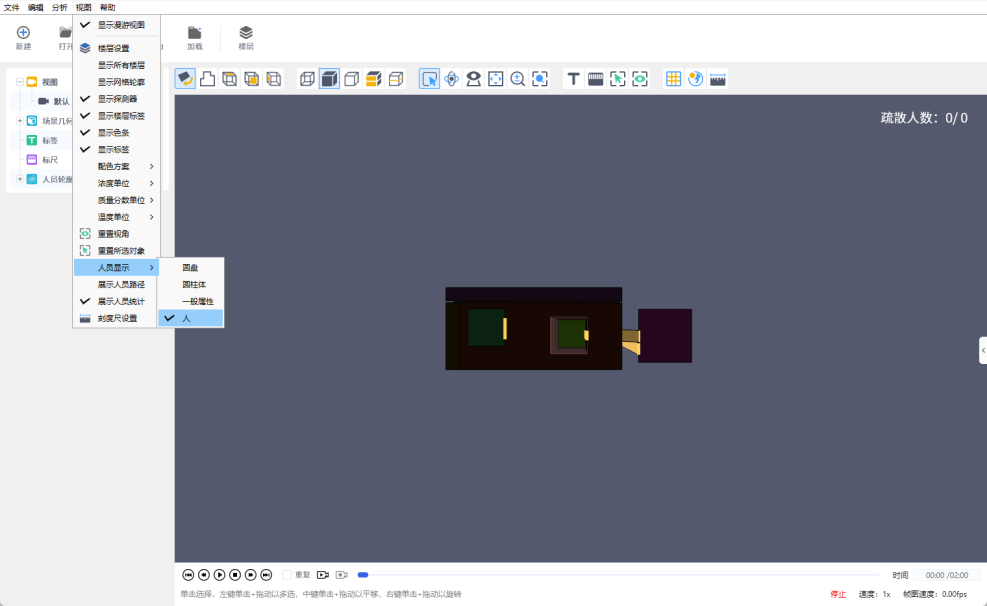The width and height of the screenshot is (987, 606).
Task: Click the playback progress slider handle
Action: [363, 575]
